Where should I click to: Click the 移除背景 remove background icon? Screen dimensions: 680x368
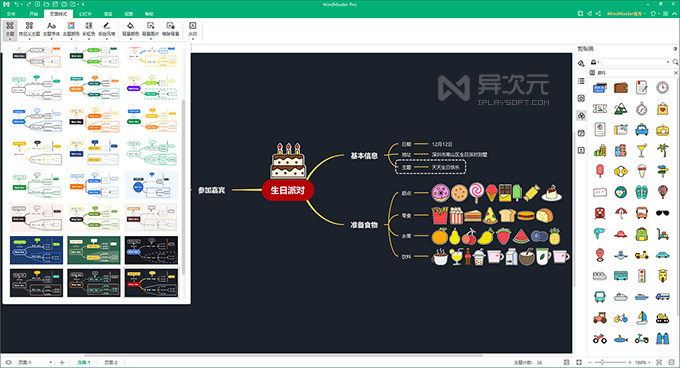click(x=170, y=26)
